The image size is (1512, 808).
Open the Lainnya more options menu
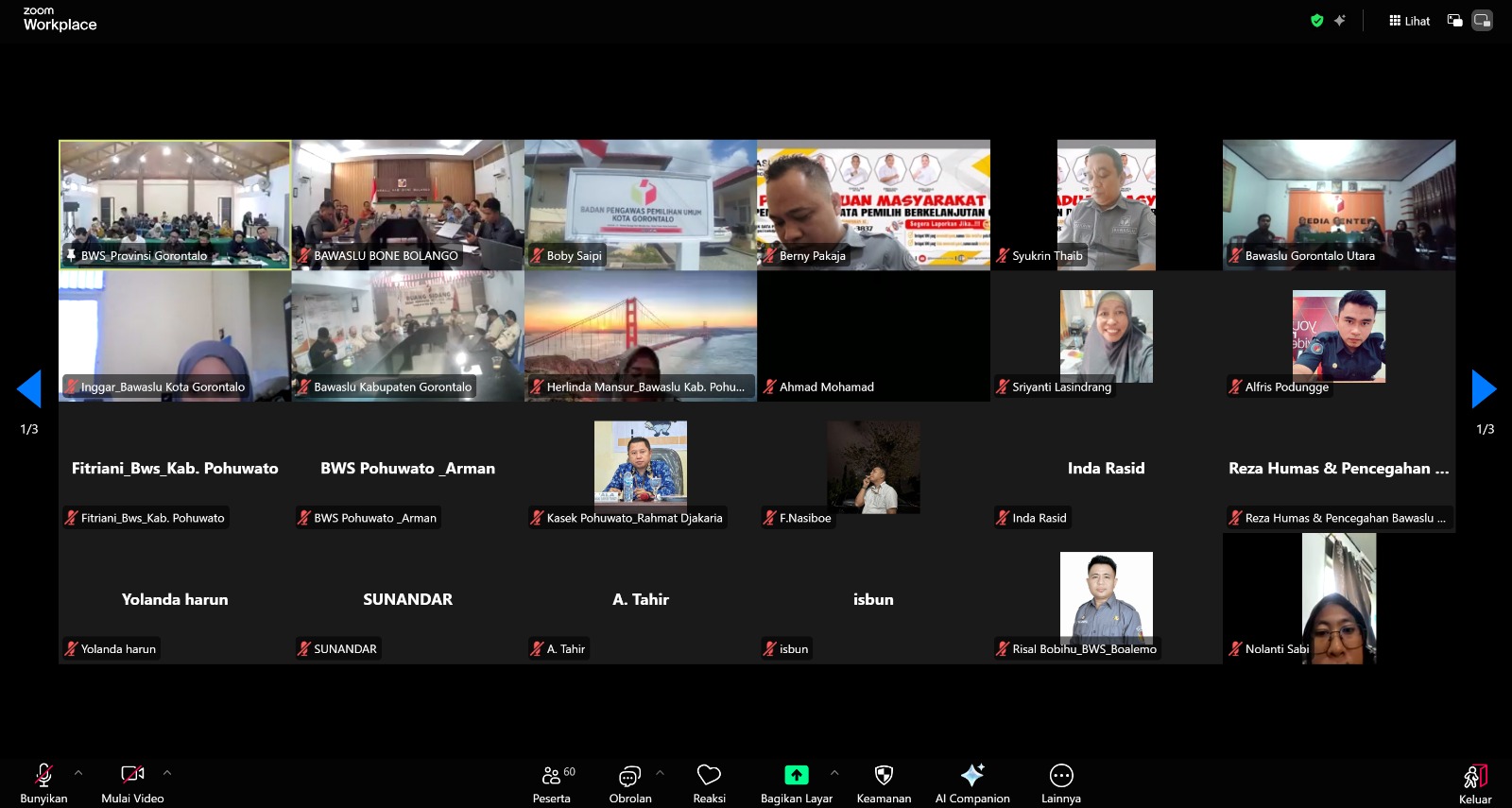pos(1061,783)
